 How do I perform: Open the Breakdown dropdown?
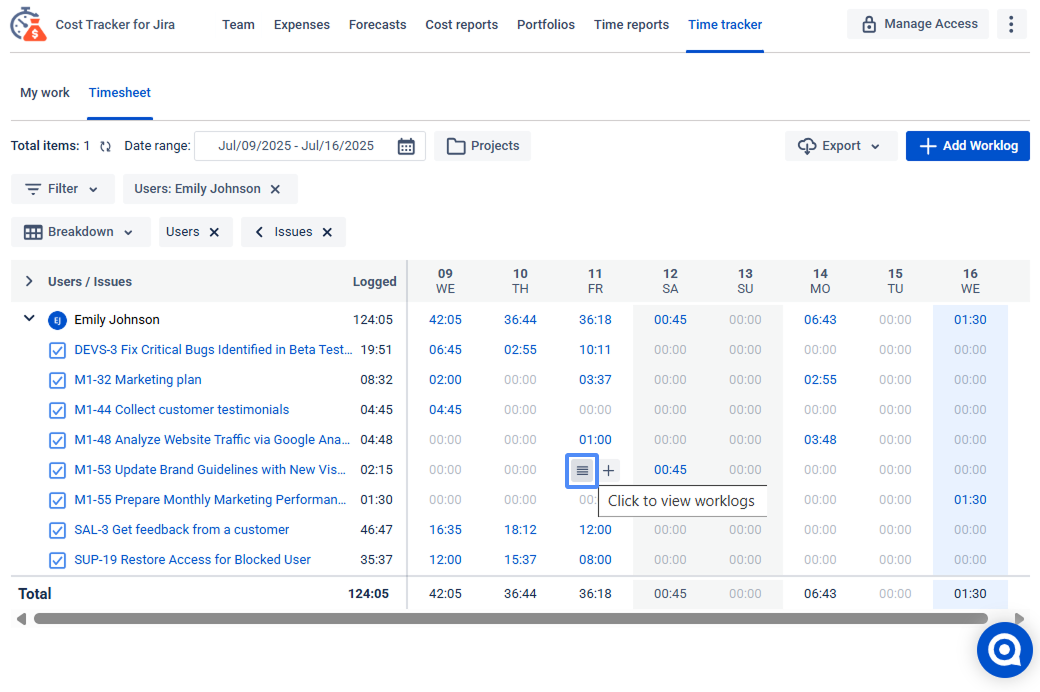[80, 232]
